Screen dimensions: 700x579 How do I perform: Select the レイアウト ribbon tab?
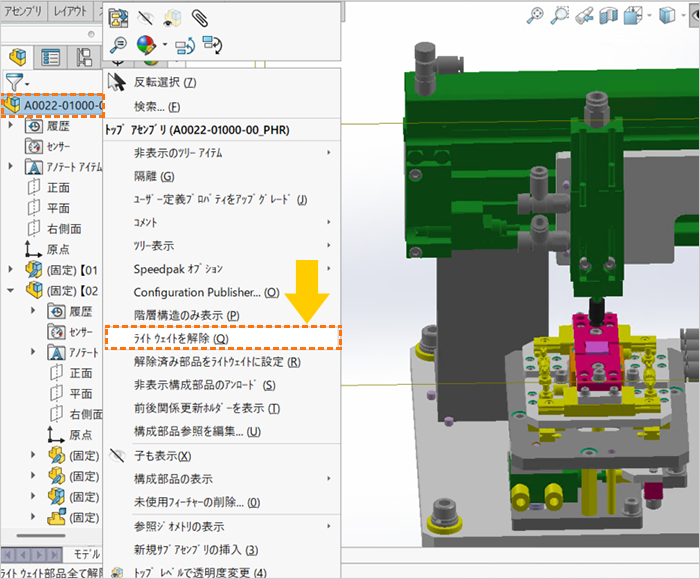coord(70,11)
